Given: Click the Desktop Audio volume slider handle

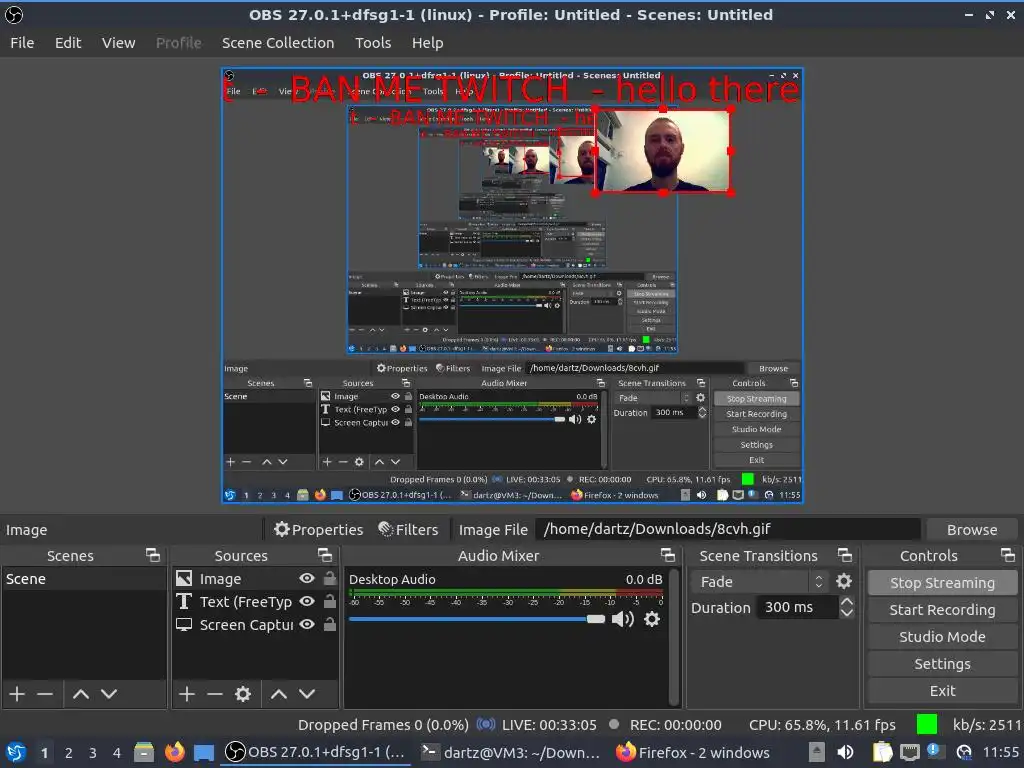Looking at the screenshot, I should (x=596, y=619).
